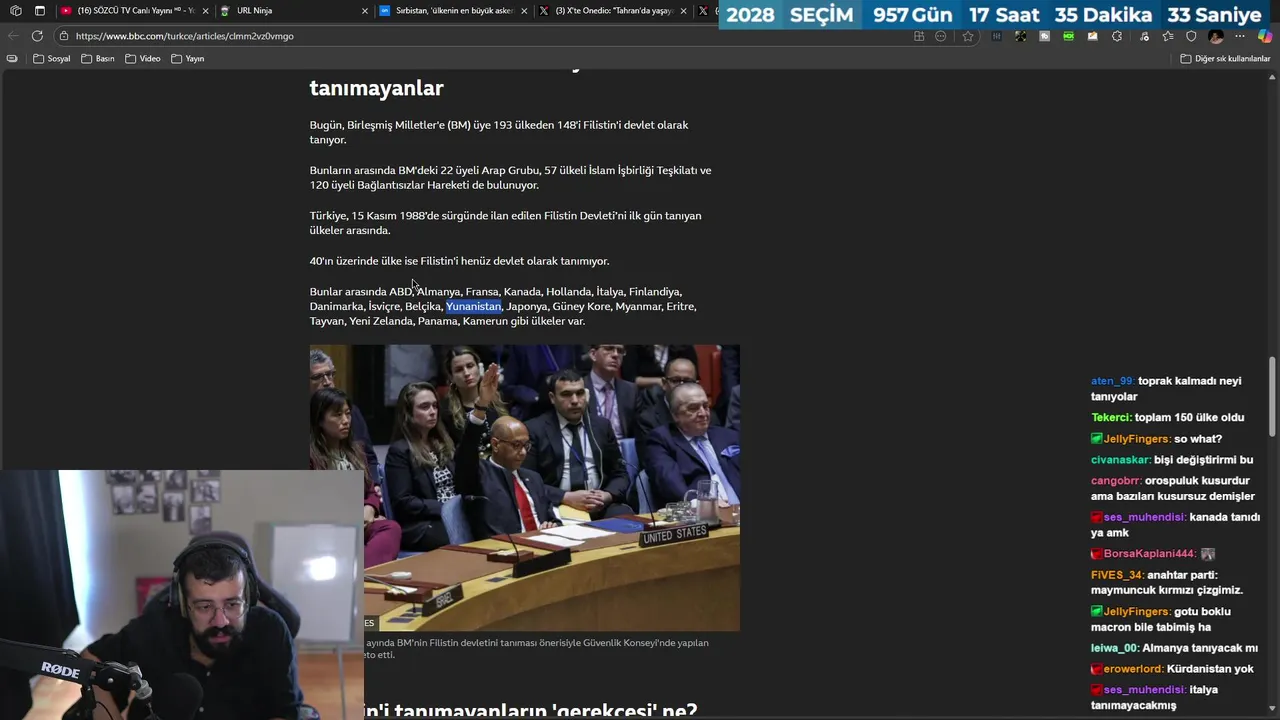Open the pencil note extension icon
1280x720 pixels.
[x=1093, y=36]
